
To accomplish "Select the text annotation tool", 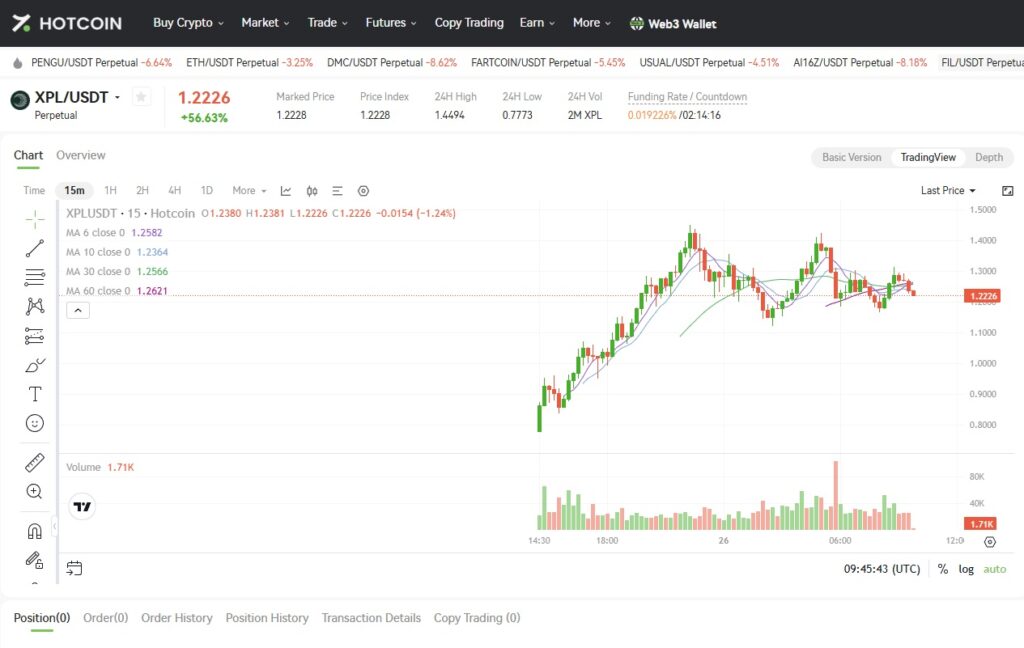I will (x=35, y=394).
